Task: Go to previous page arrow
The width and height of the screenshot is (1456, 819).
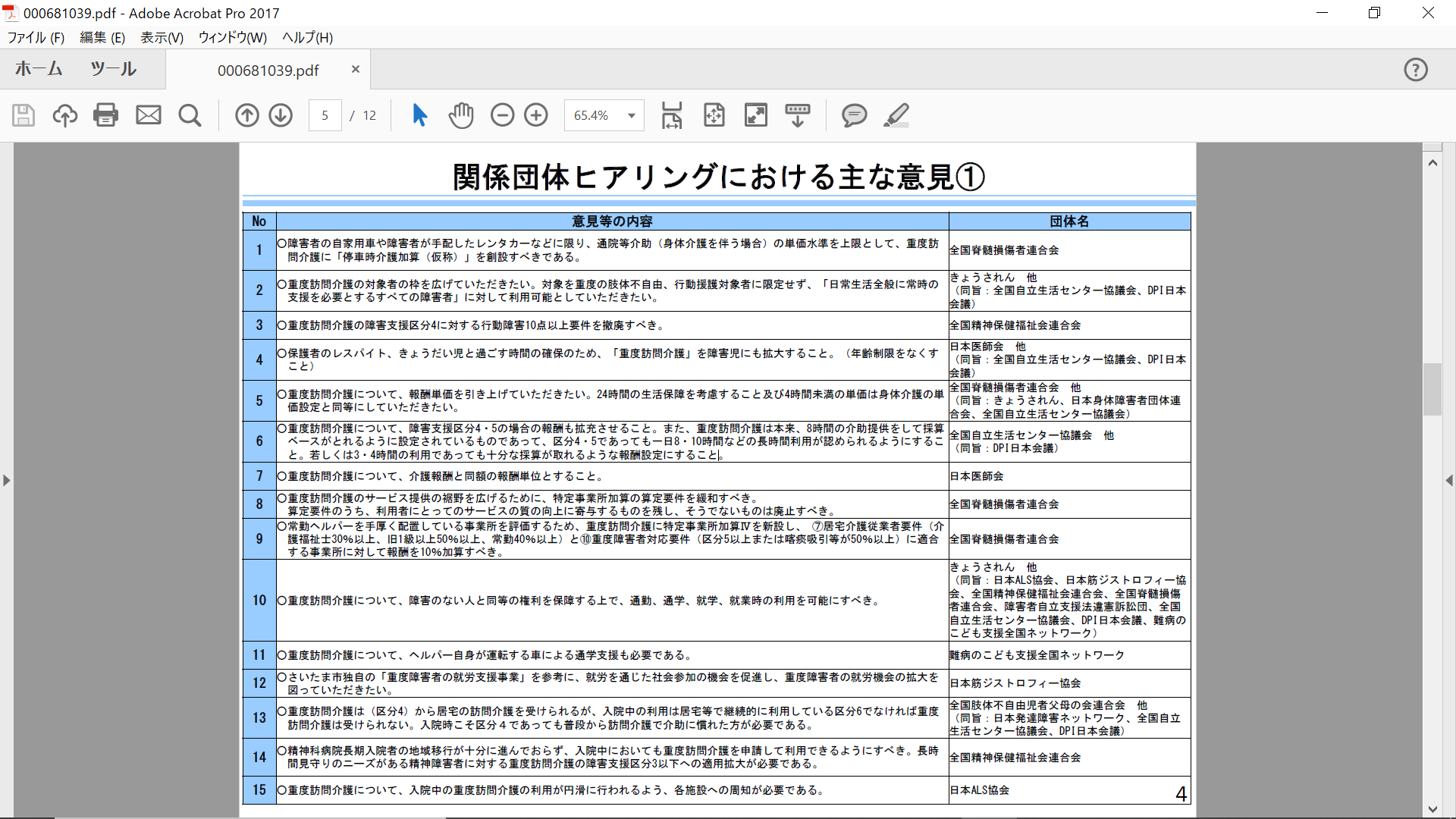Action: (247, 115)
